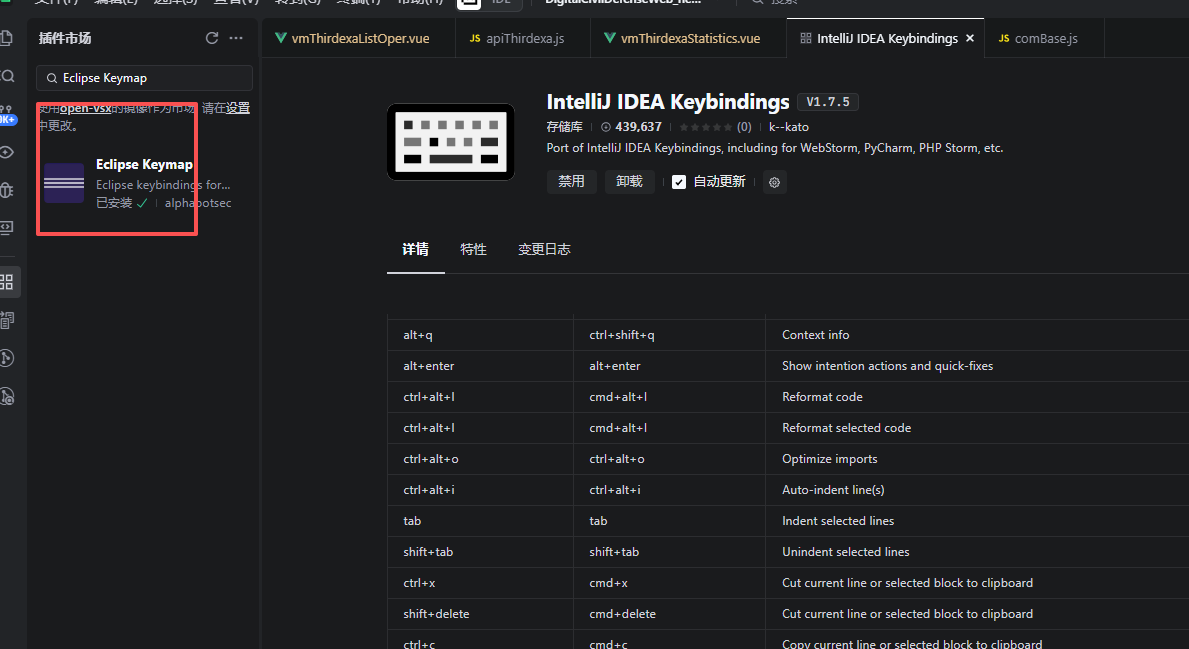The image size is (1189, 649).
Task: Click the cmd+alt+l cell in the Reformat selected code row
Action: [x=670, y=428]
